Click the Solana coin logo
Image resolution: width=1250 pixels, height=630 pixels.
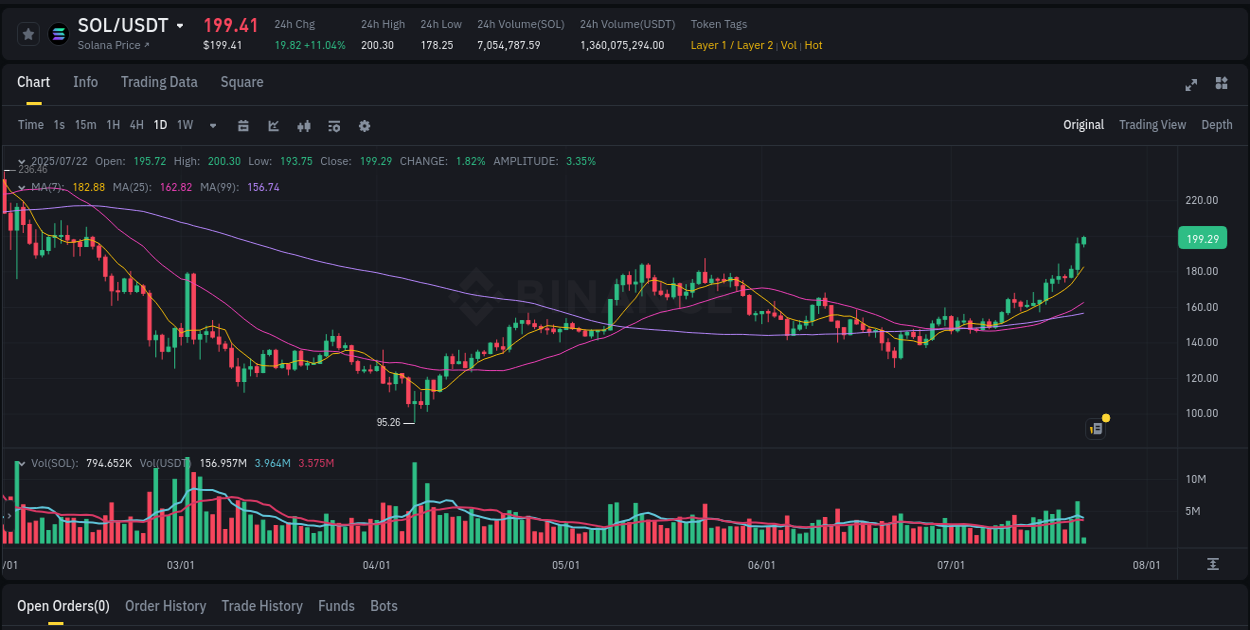[x=57, y=33]
